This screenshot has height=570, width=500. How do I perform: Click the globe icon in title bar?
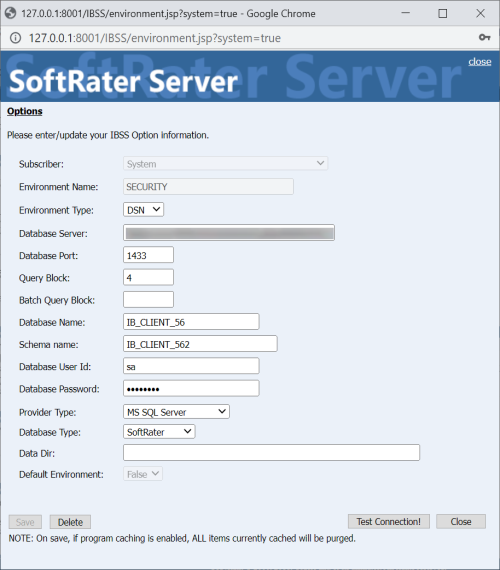pos(10,13)
